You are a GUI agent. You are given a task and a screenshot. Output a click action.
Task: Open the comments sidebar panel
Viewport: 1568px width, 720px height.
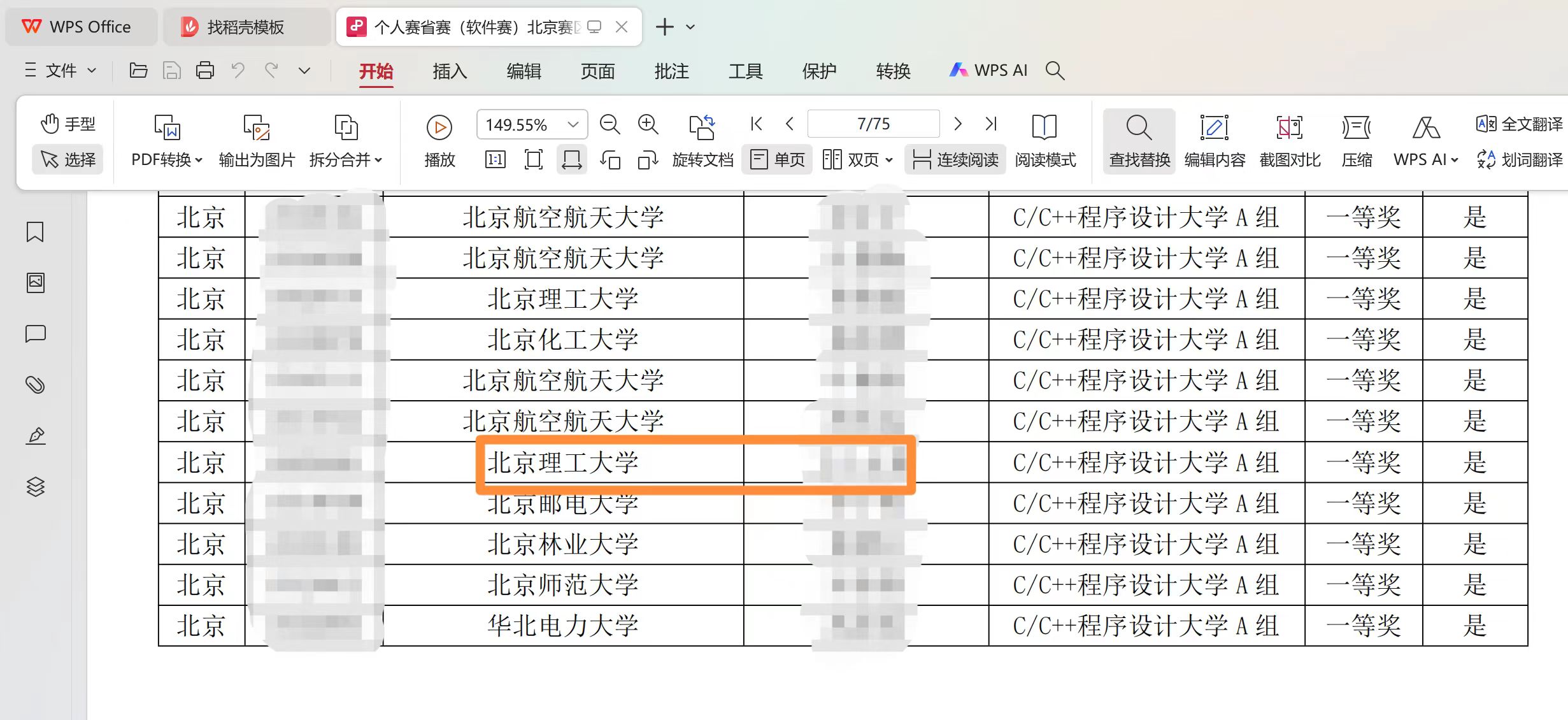(x=35, y=334)
